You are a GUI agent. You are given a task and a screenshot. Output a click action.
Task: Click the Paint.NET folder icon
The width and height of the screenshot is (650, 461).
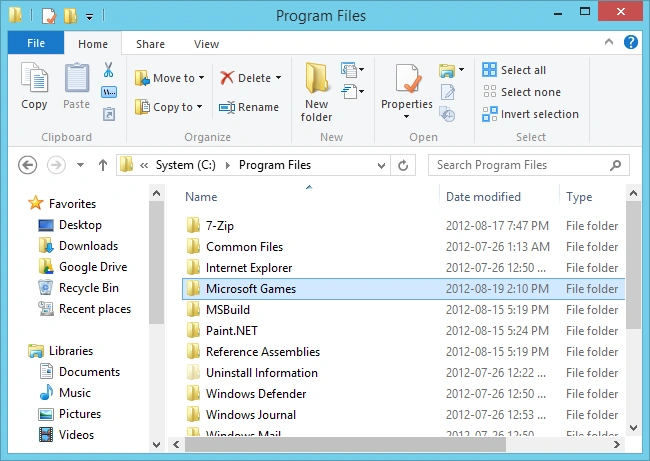point(193,330)
